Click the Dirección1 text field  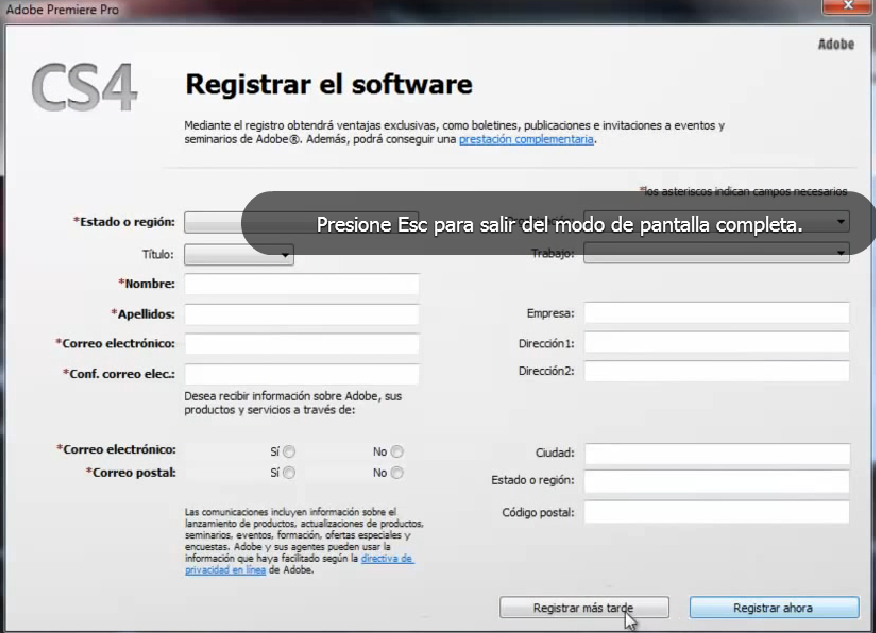pyautogui.click(x=717, y=342)
